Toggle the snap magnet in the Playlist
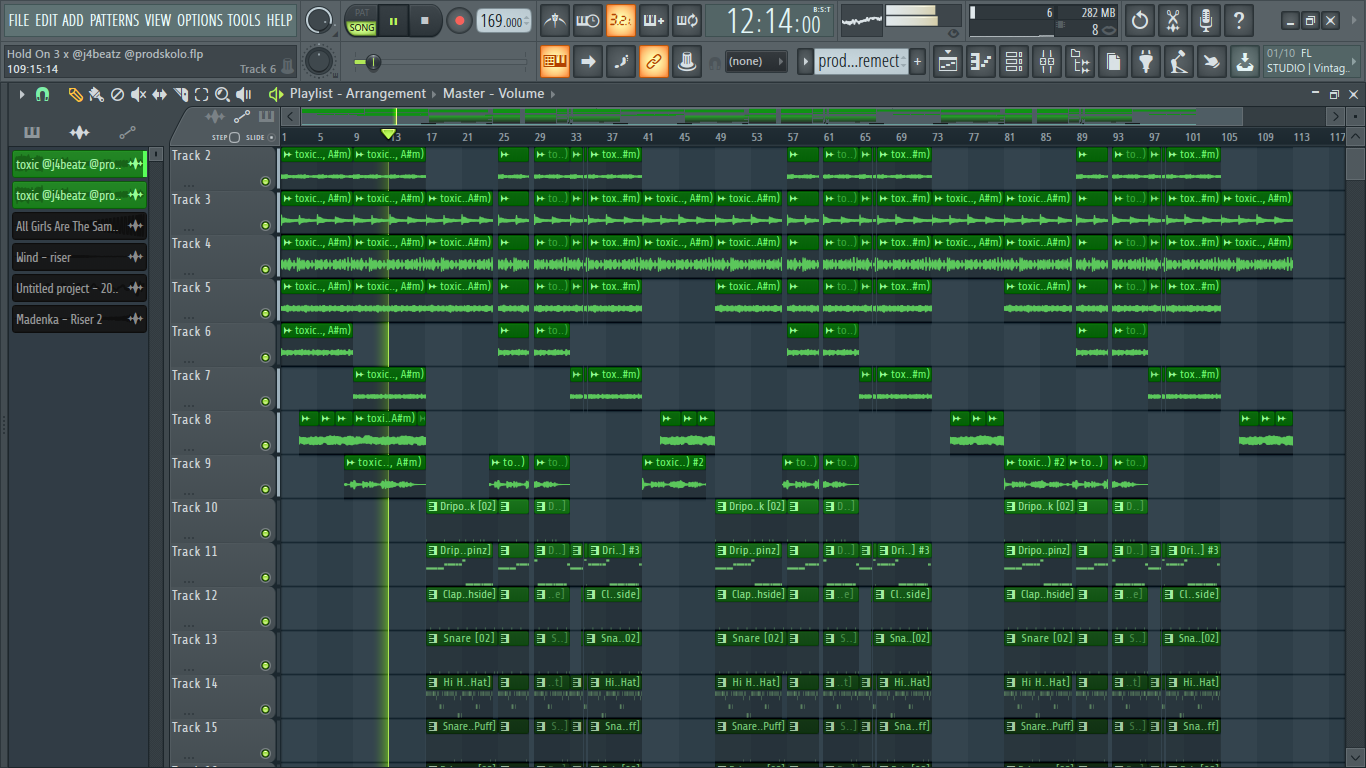Screen dimensions: 1366x768 (x=42, y=94)
